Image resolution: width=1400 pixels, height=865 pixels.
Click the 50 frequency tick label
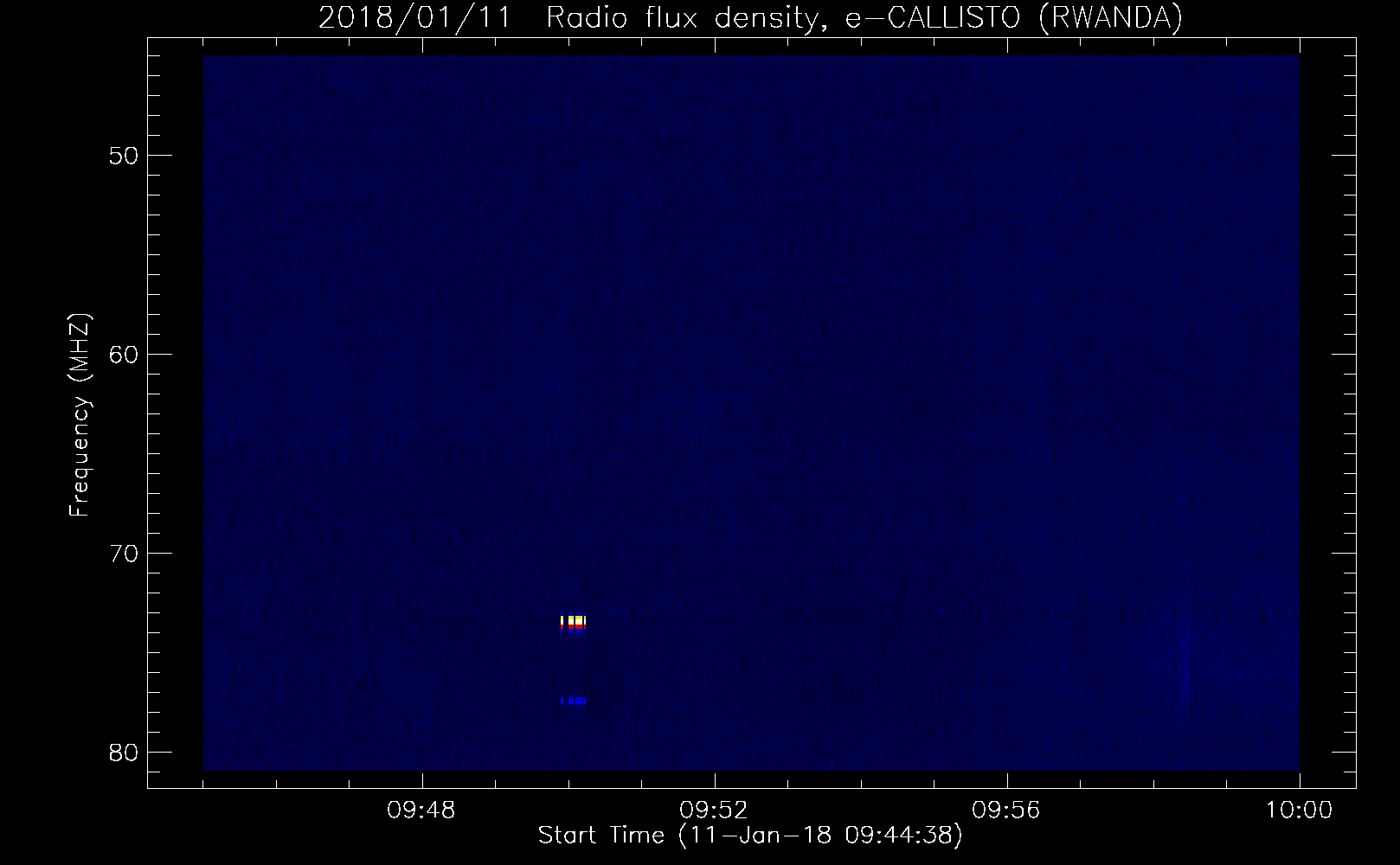pos(124,156)
